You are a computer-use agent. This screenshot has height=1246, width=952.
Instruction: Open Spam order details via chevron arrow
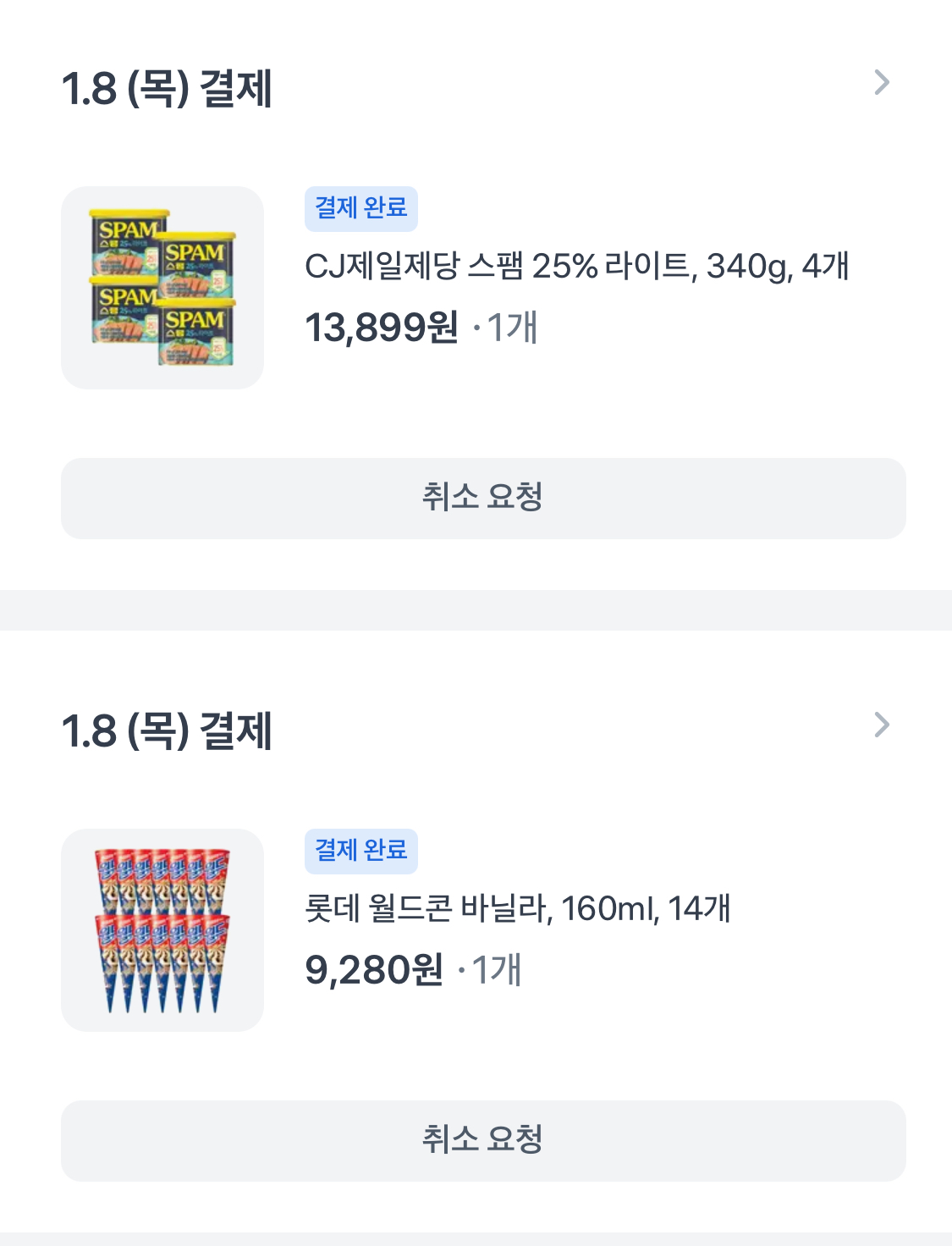[881, 83]
